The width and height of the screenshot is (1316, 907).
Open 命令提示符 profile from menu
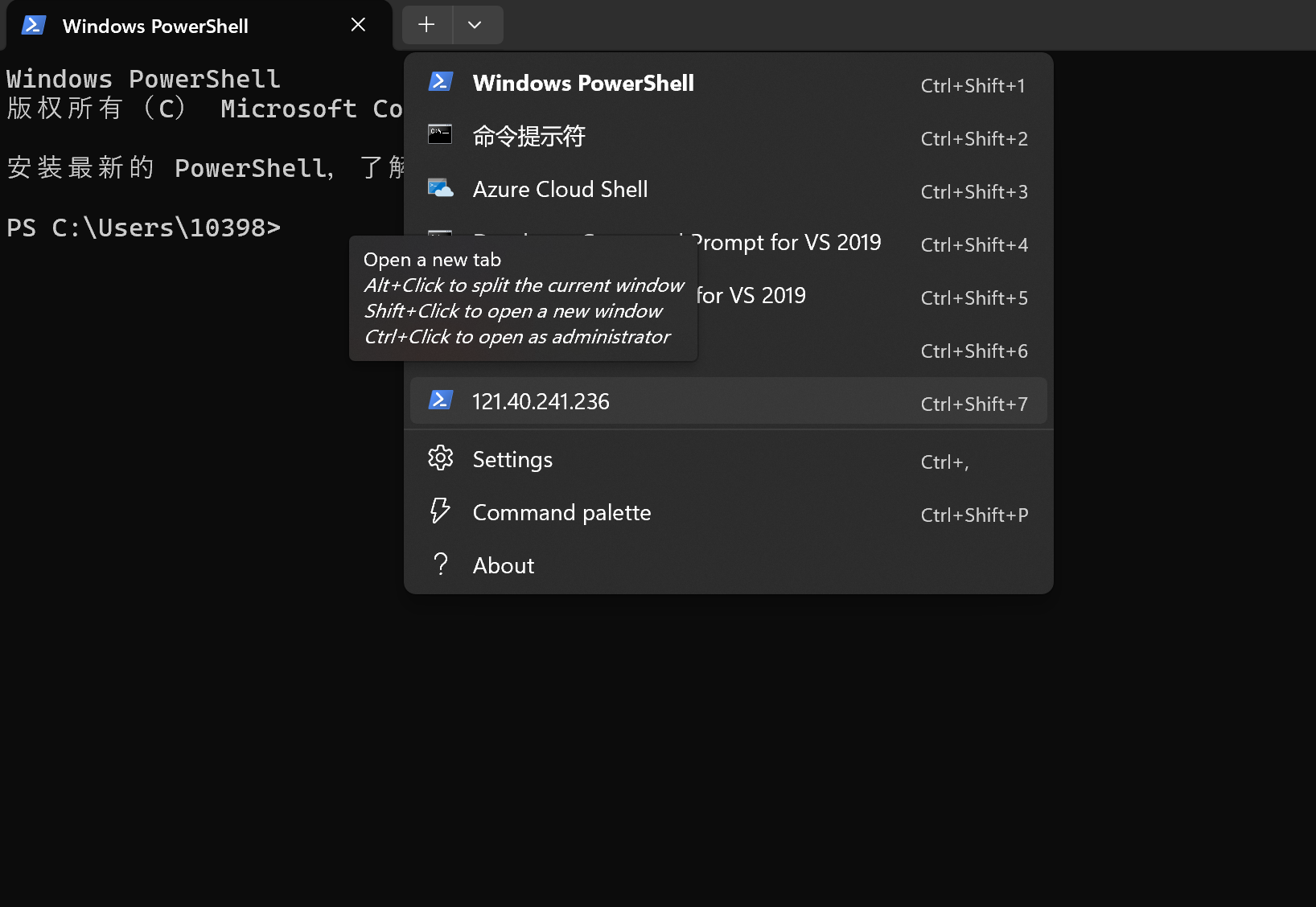[728, 137]
